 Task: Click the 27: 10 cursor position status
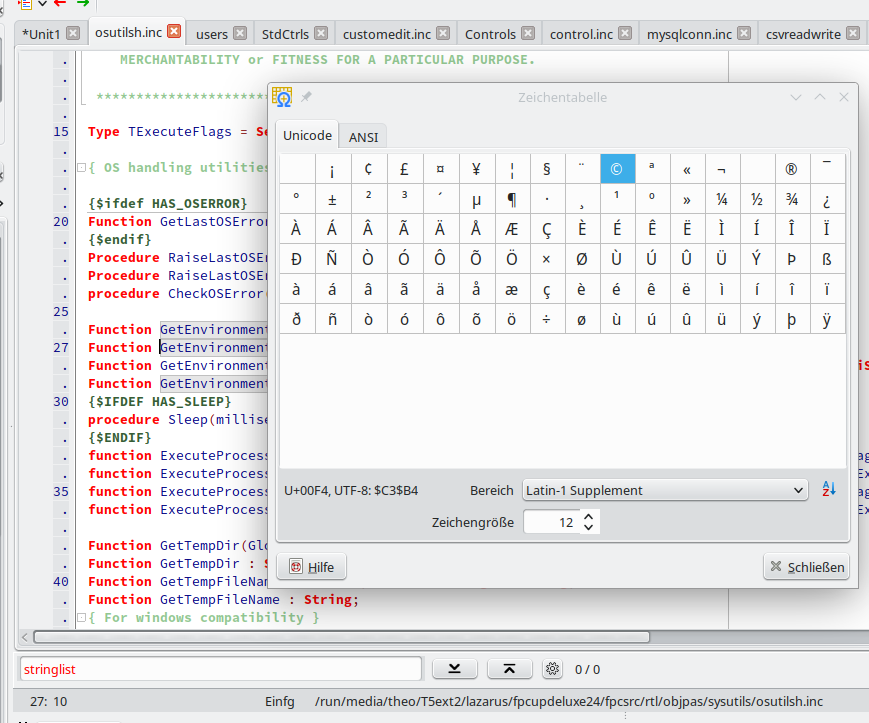[x=48, y=701]
